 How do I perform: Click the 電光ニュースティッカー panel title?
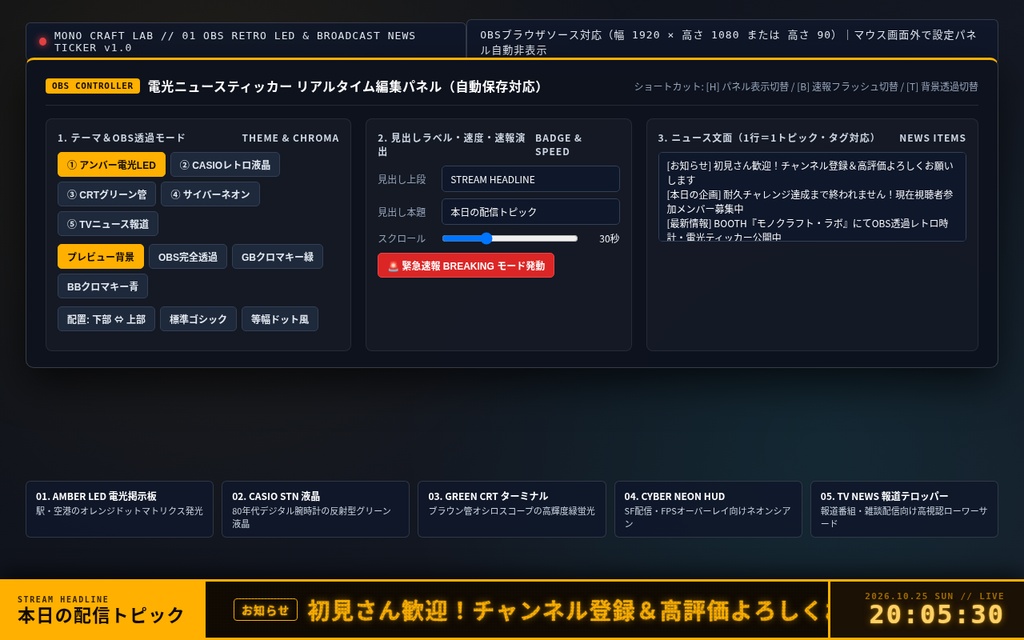344,86
